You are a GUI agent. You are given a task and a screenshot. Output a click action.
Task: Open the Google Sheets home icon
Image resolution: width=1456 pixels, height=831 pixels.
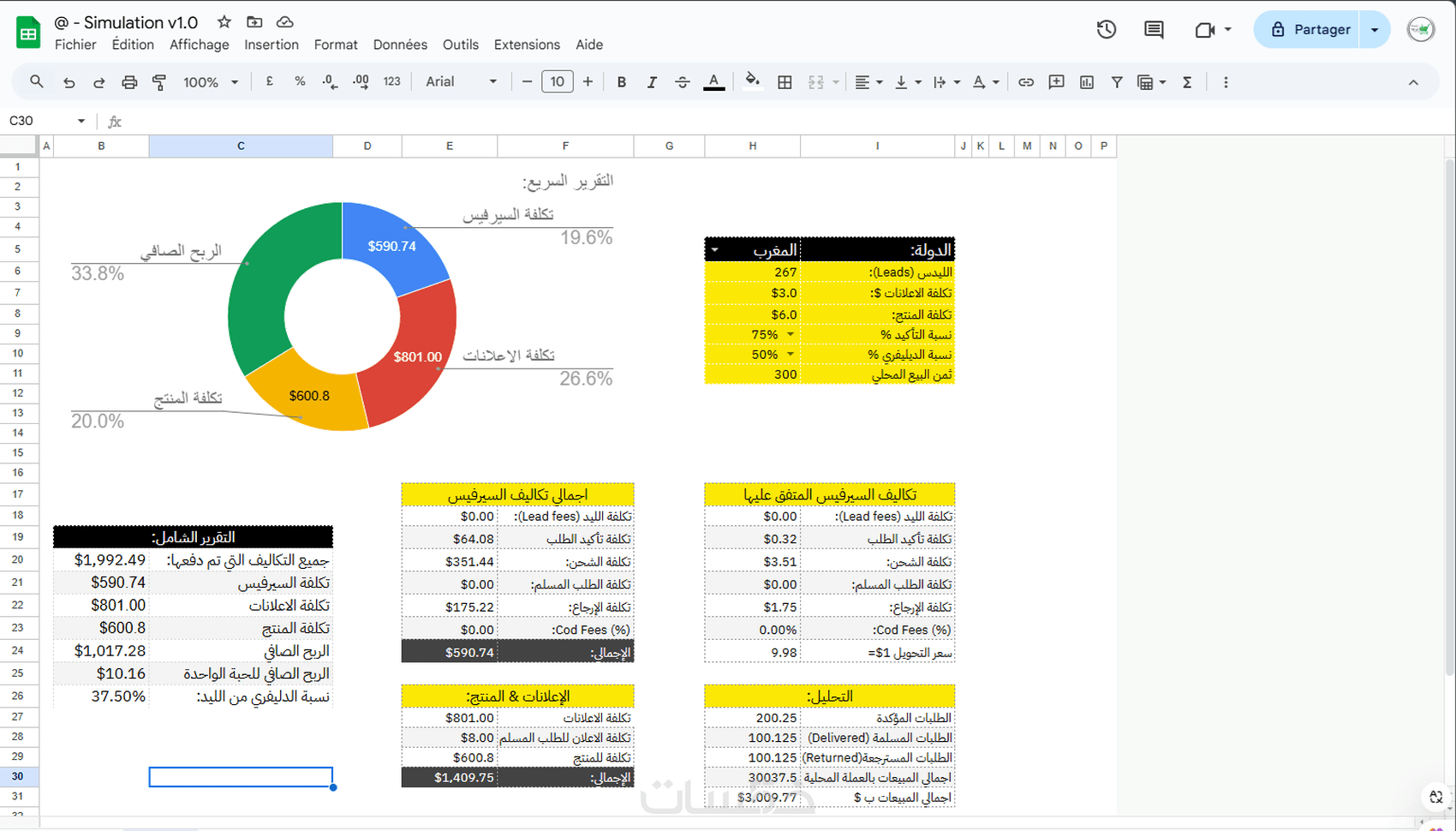pyautogui.click(x=28, y=33)
